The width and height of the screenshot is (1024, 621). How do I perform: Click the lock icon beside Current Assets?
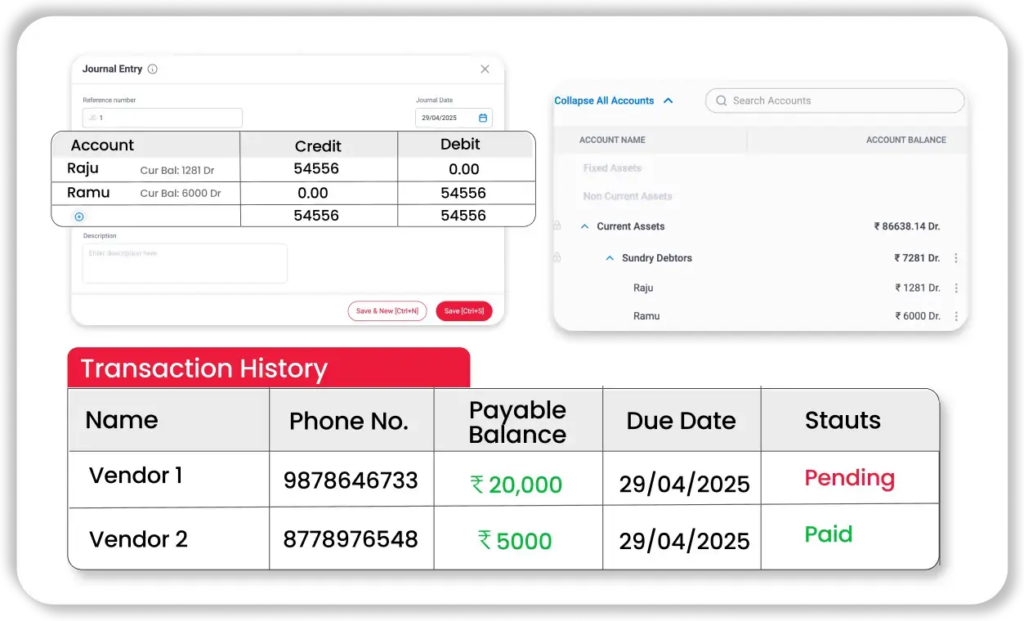[557, 227]
